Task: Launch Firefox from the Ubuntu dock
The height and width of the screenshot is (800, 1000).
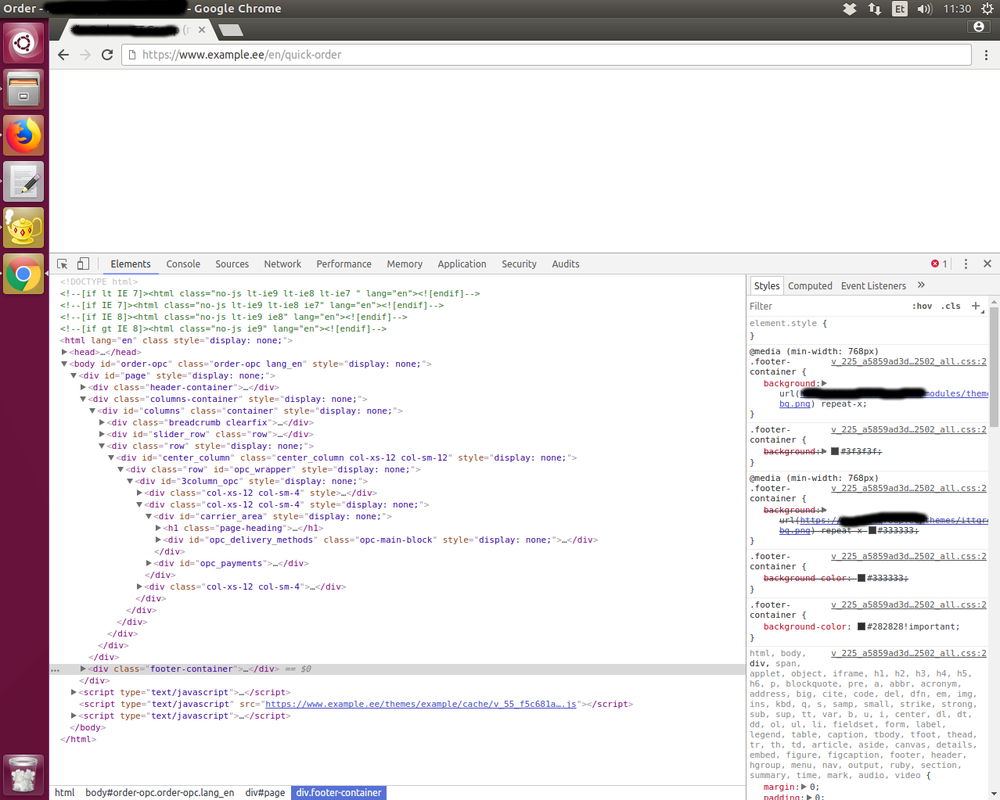Action: pyautogui.click(x=24, y=135)
